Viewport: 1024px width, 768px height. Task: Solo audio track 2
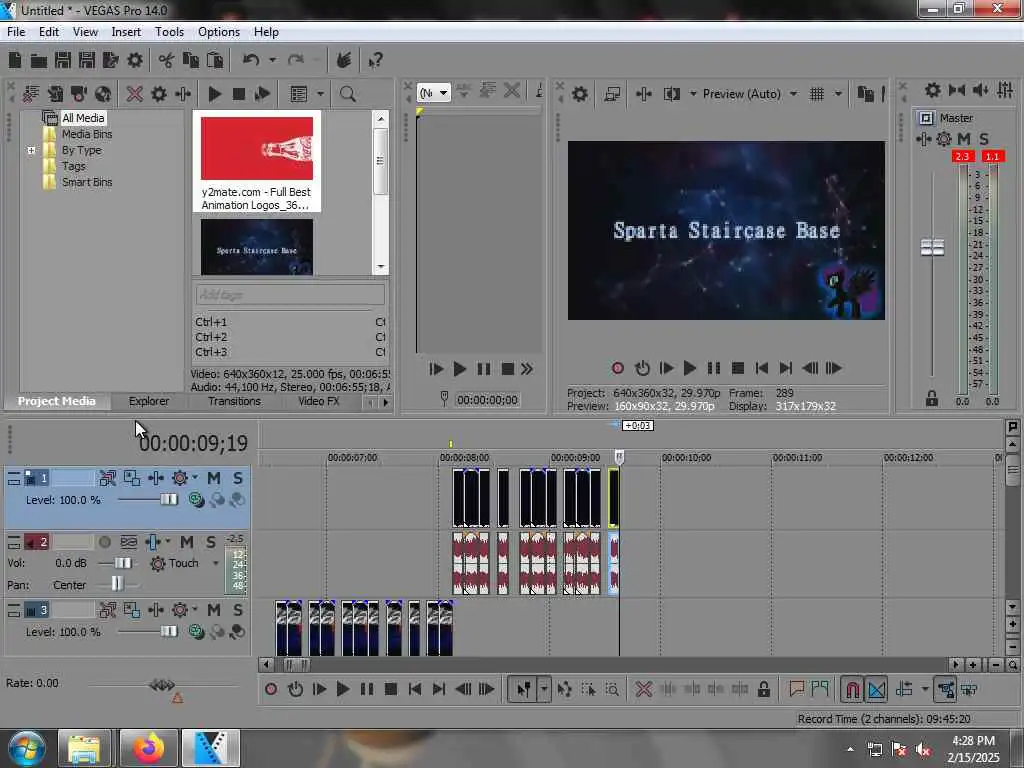(211, 542)
